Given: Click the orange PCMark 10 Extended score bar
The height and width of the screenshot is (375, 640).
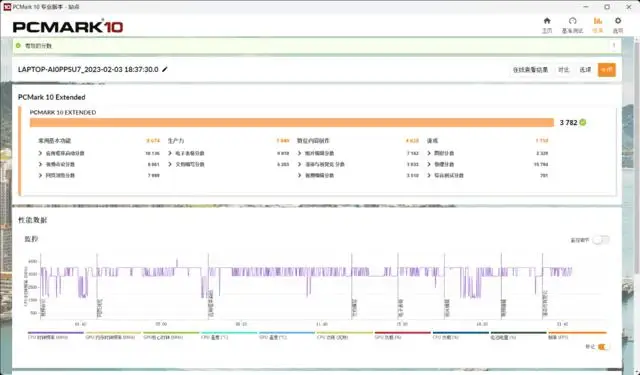Looking at the screenshot, I should pyautogui.click(x=291, y=122).
